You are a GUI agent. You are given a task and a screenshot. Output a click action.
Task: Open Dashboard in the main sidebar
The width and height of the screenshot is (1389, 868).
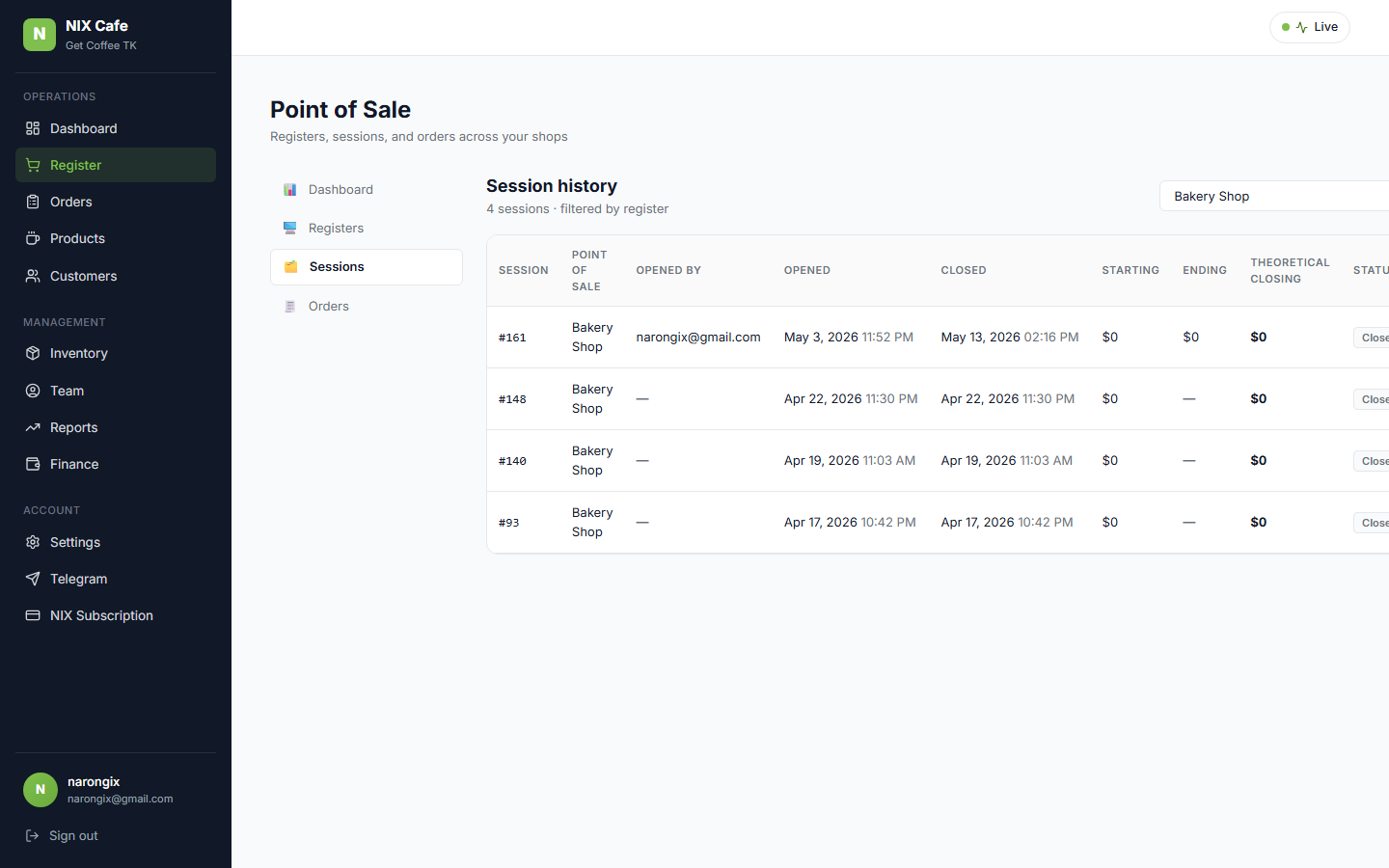[116, 128]
